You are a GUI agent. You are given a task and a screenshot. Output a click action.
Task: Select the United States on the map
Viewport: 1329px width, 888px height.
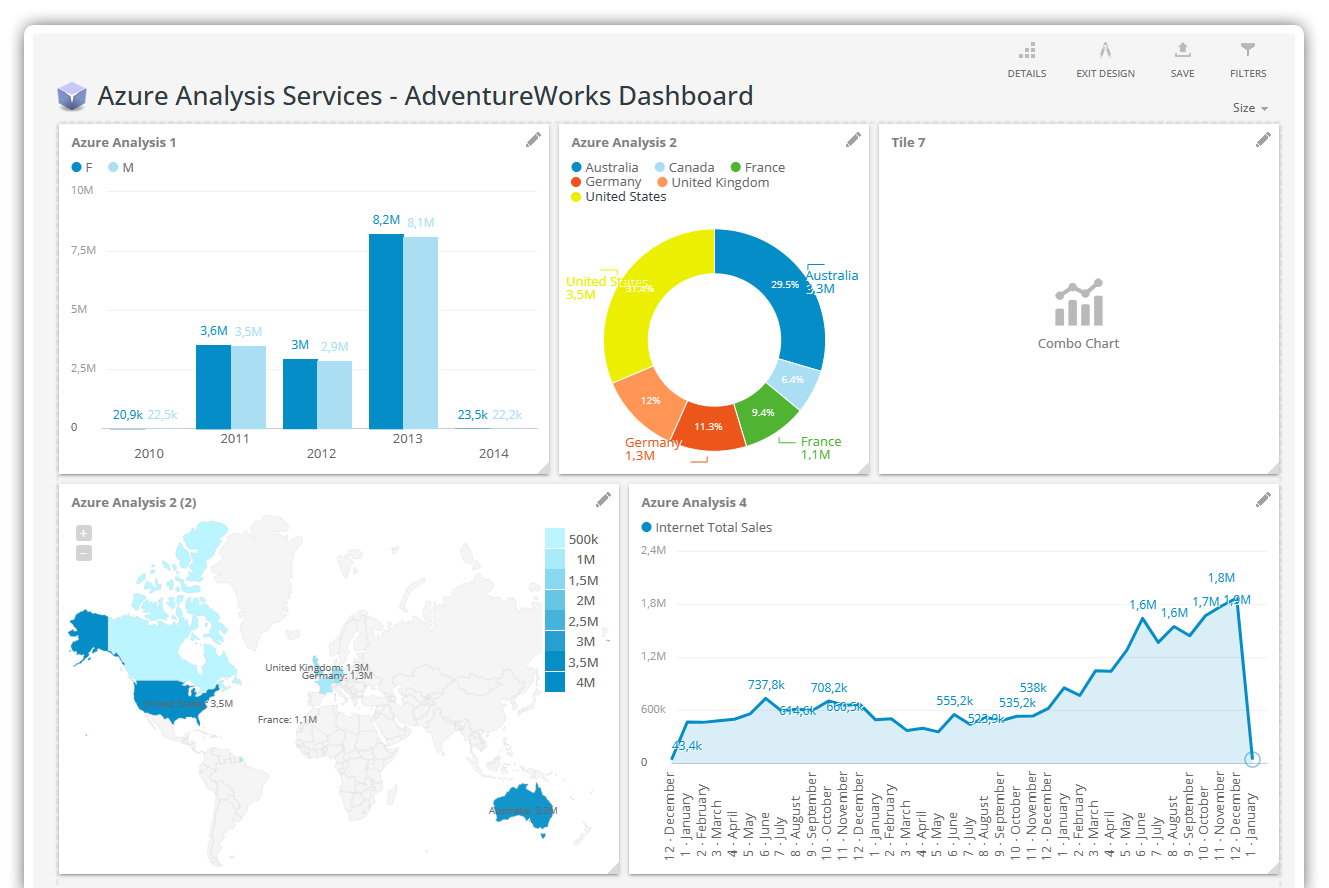(x=170, y=695)
